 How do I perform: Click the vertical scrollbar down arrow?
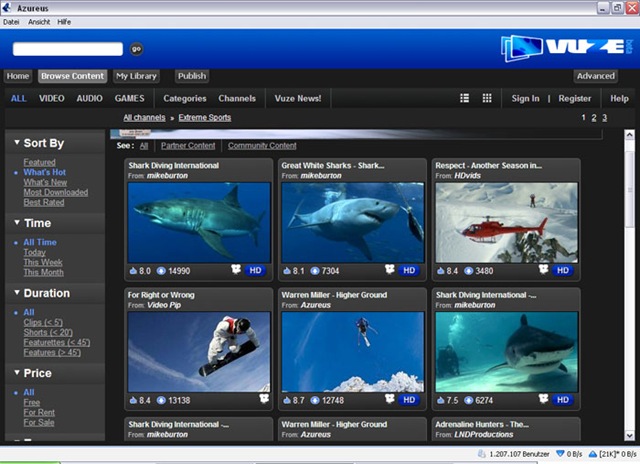point(629,435)
